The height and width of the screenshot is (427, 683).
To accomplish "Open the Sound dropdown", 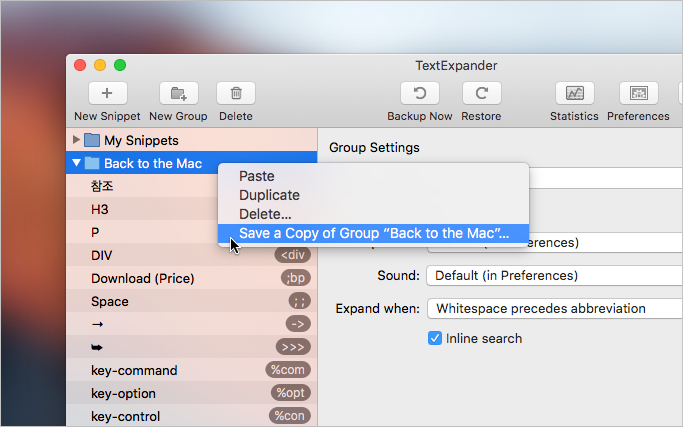I will [555, 275].
